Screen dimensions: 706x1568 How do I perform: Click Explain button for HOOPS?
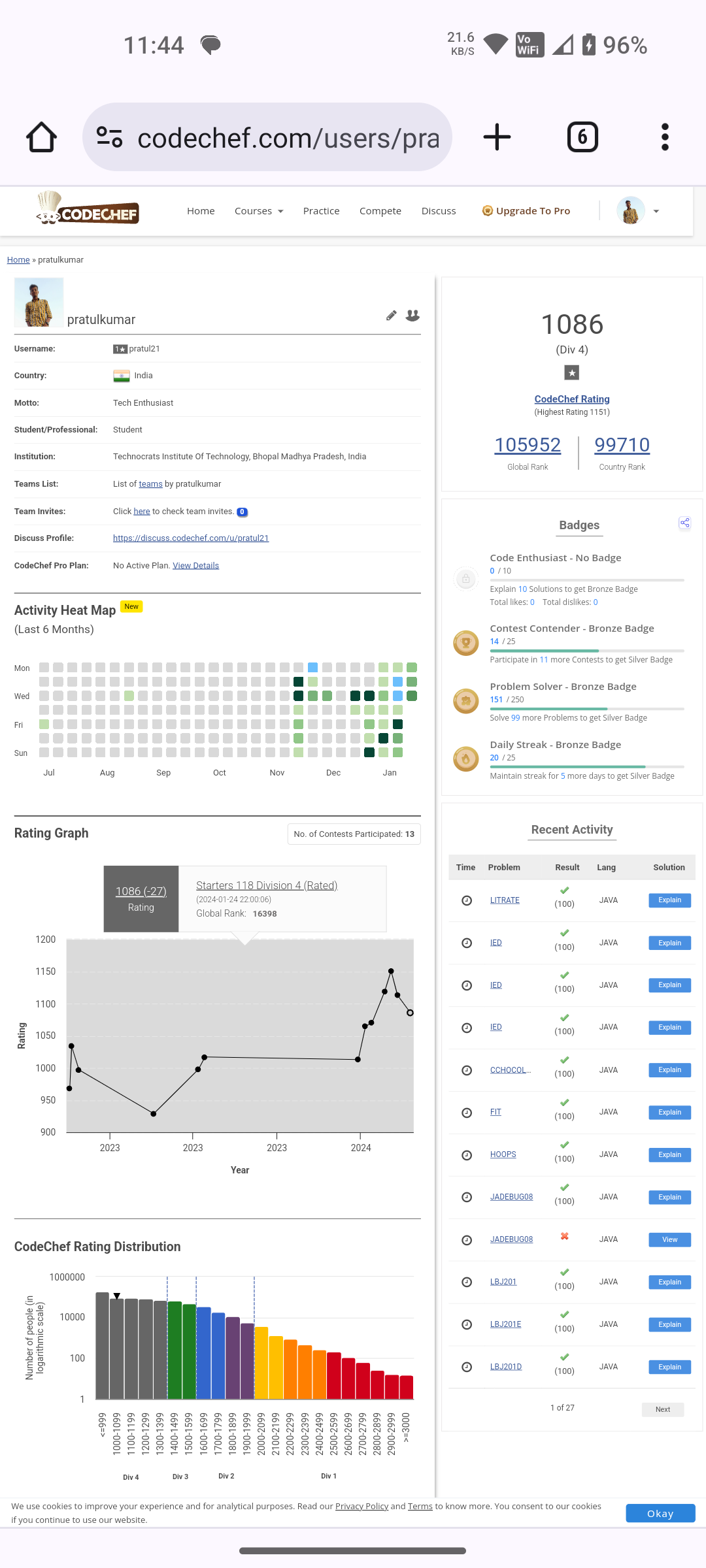pyautogui.click(x=669, y=1155)
